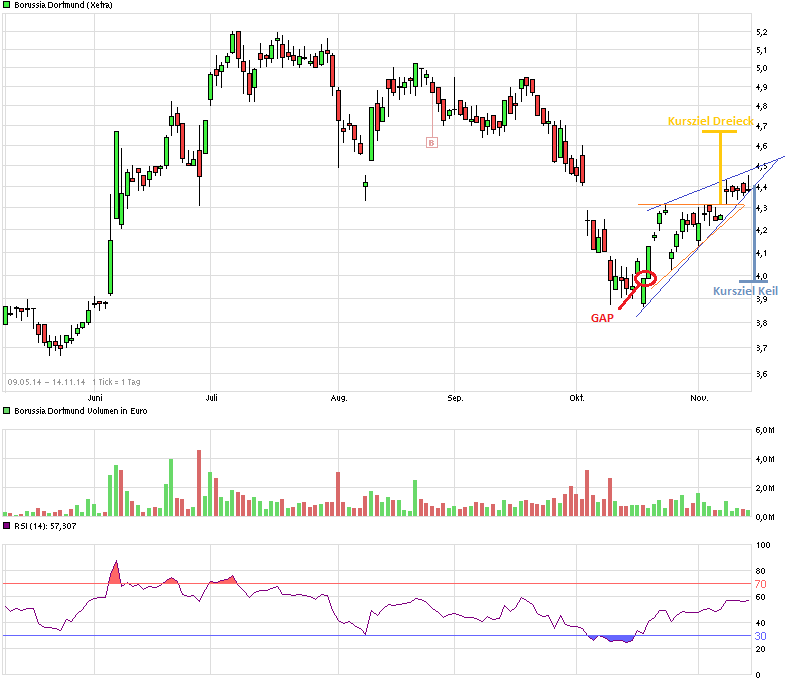Click the 100 RSI axis value
792x684 pixels.
pos(763,545)
